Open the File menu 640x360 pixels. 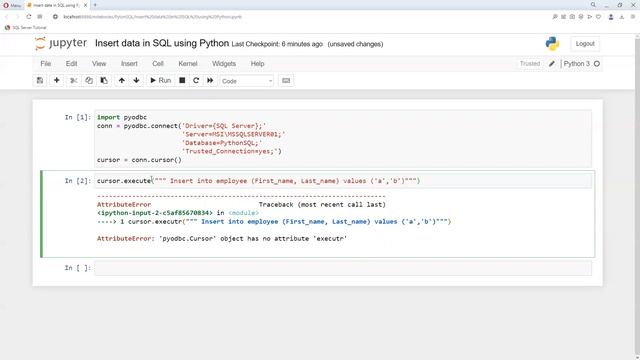click(x=46, y=64)
